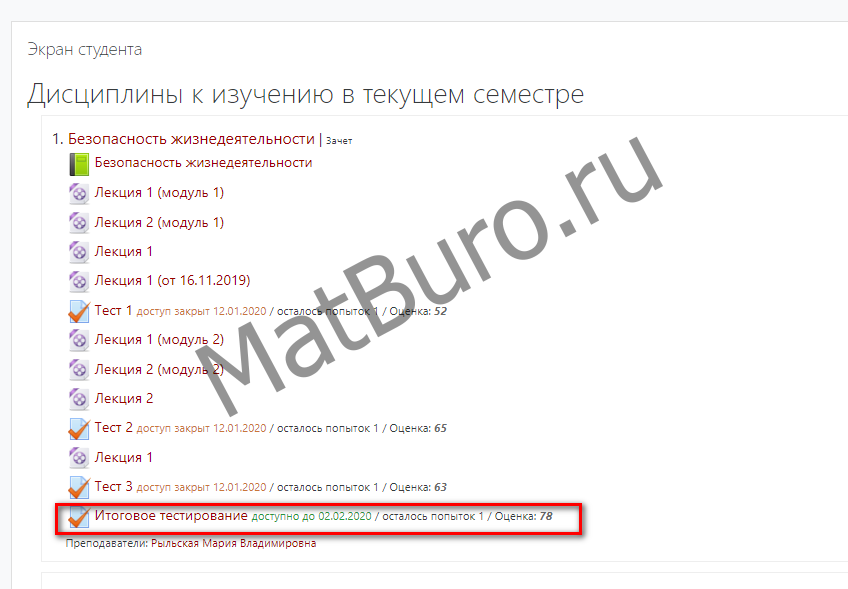
Task: Click the icon next to Лекция 2 (модуль 1)
Action: pyautogui.click(x=79, y=222)
